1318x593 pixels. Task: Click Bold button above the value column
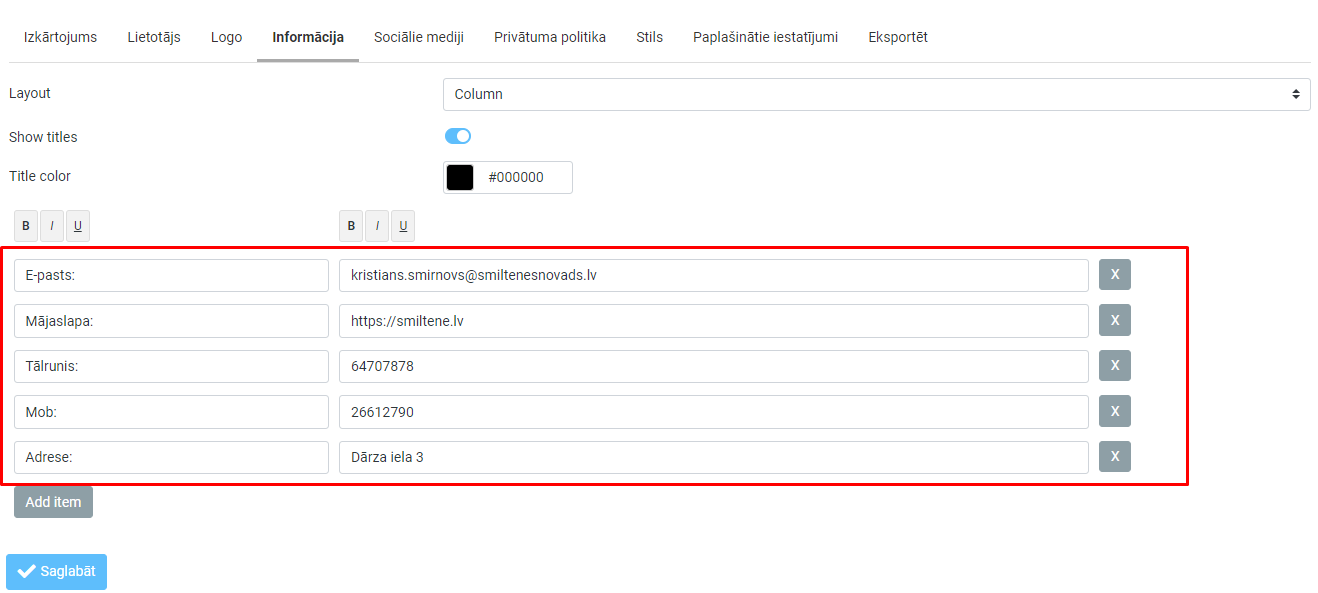351,226
